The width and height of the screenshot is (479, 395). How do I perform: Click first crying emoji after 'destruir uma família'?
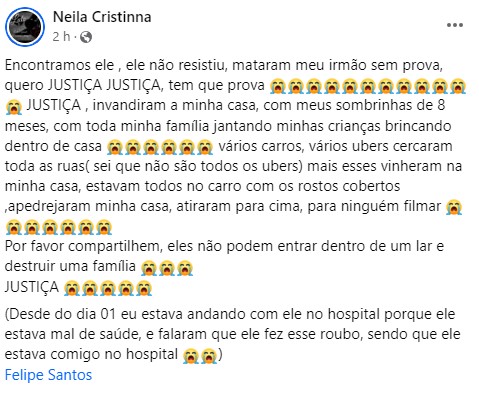point(149,268)
